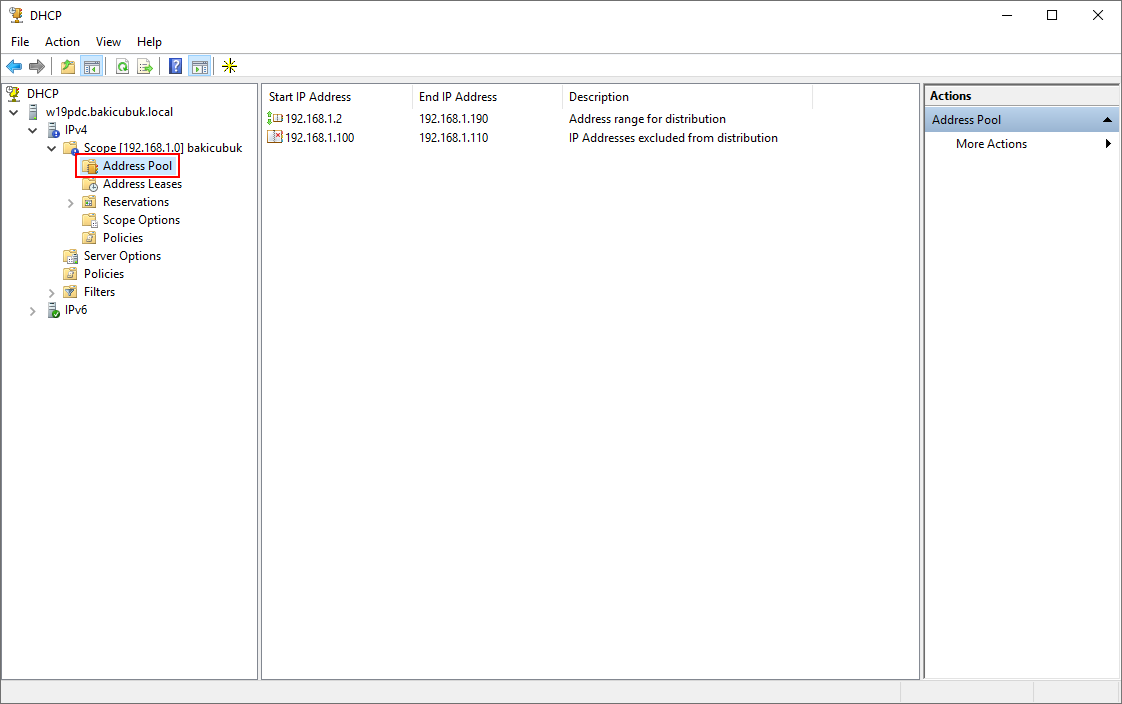Click the exclusion icon for 192.168.1.100
Image resolution: width=1122 pixels, height=704 pixels.
pyautogui.click(x=275, y=137)
